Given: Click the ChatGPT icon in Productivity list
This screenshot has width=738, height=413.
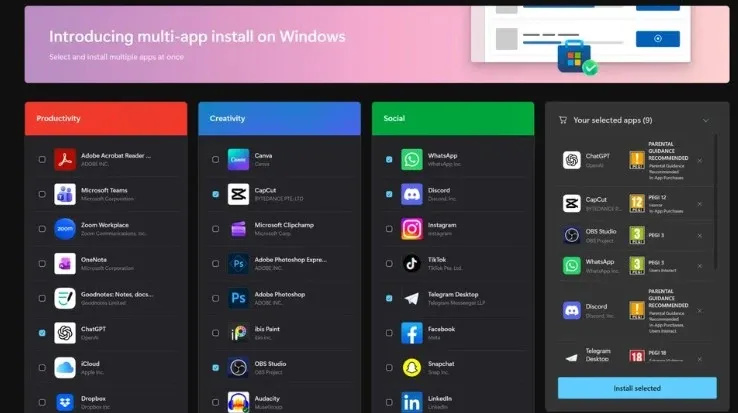Looking at the screenshot, I should click(64, 333).
